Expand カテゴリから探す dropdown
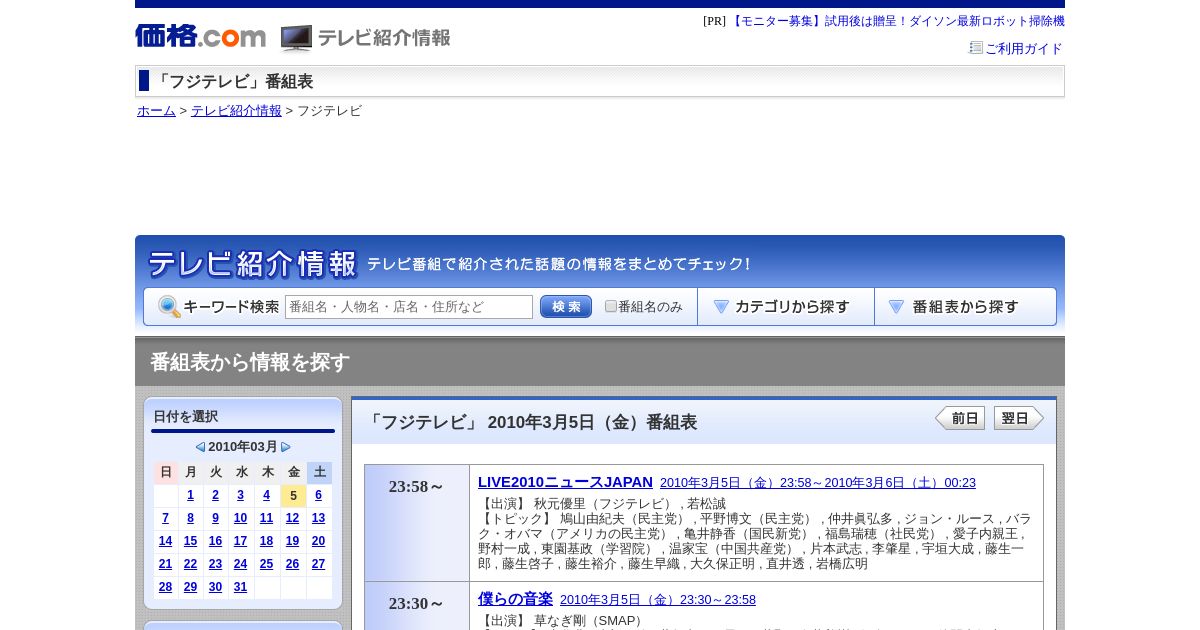 [x=786, y=307]
